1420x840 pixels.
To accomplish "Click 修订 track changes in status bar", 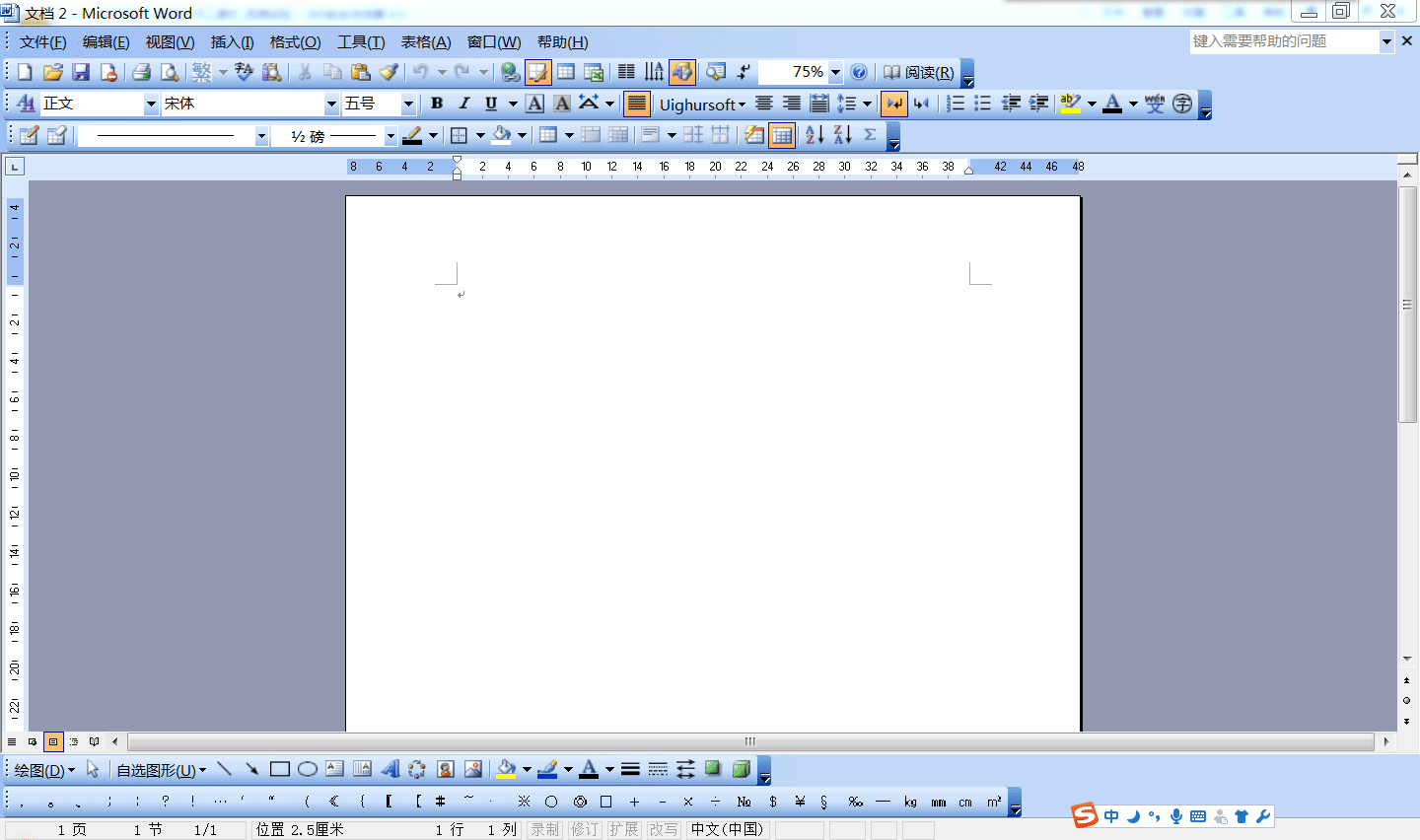I will pos(585,830).
